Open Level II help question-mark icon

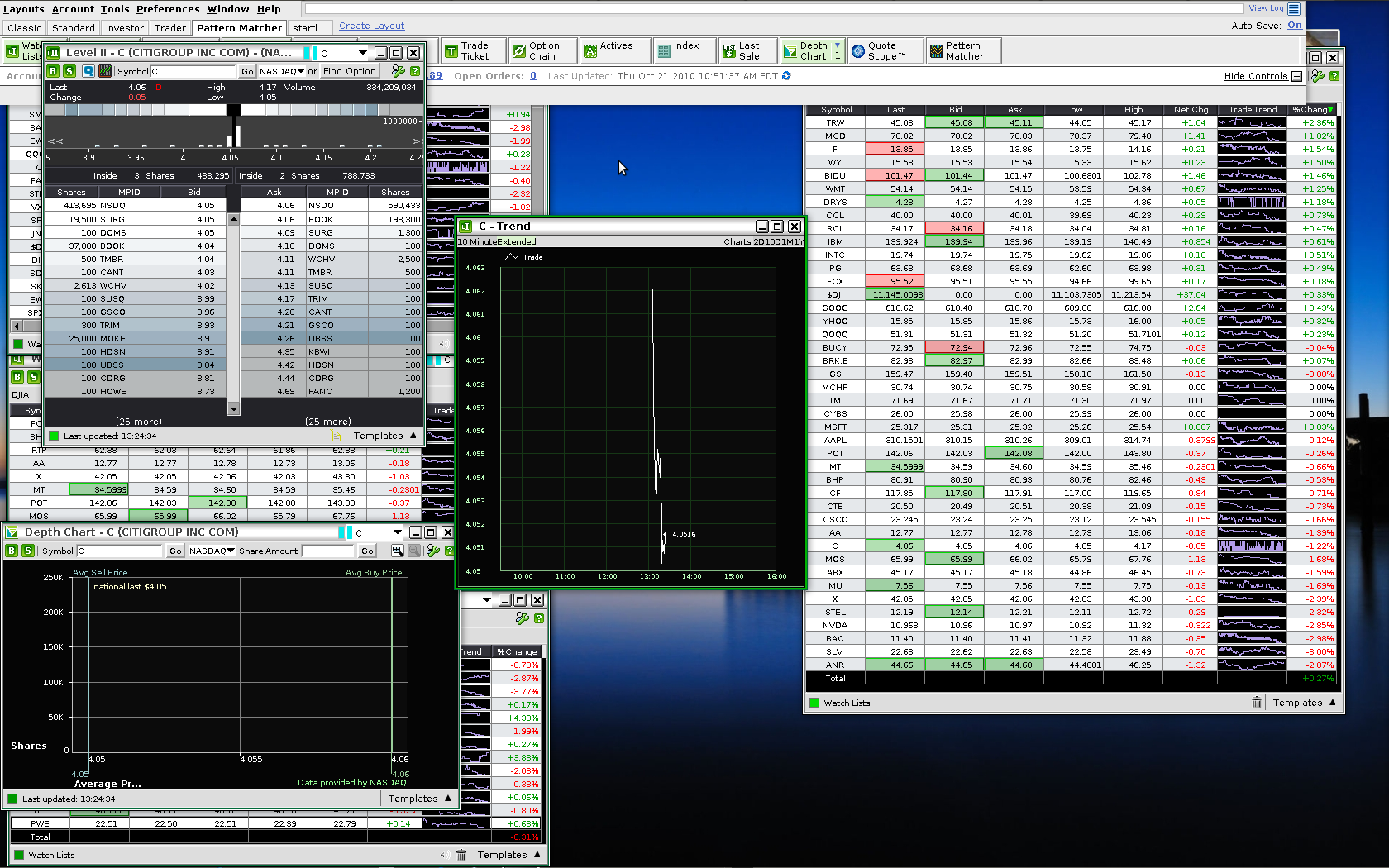(415, 71)
